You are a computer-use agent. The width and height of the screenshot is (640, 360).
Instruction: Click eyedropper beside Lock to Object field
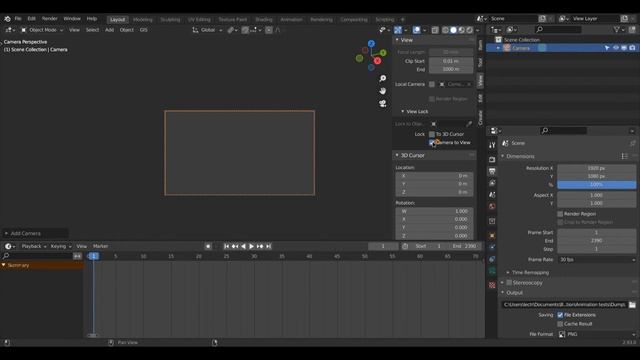coord(469,124)
